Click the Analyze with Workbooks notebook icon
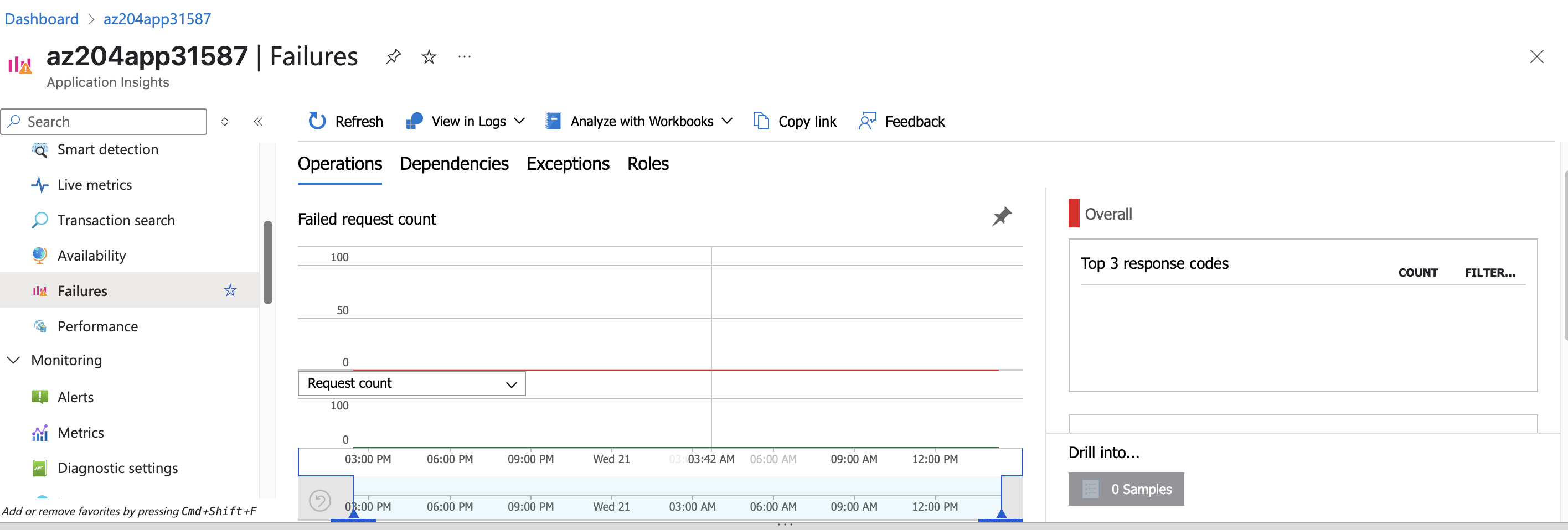Screen dimensions: 1568x530 point(553,121)
